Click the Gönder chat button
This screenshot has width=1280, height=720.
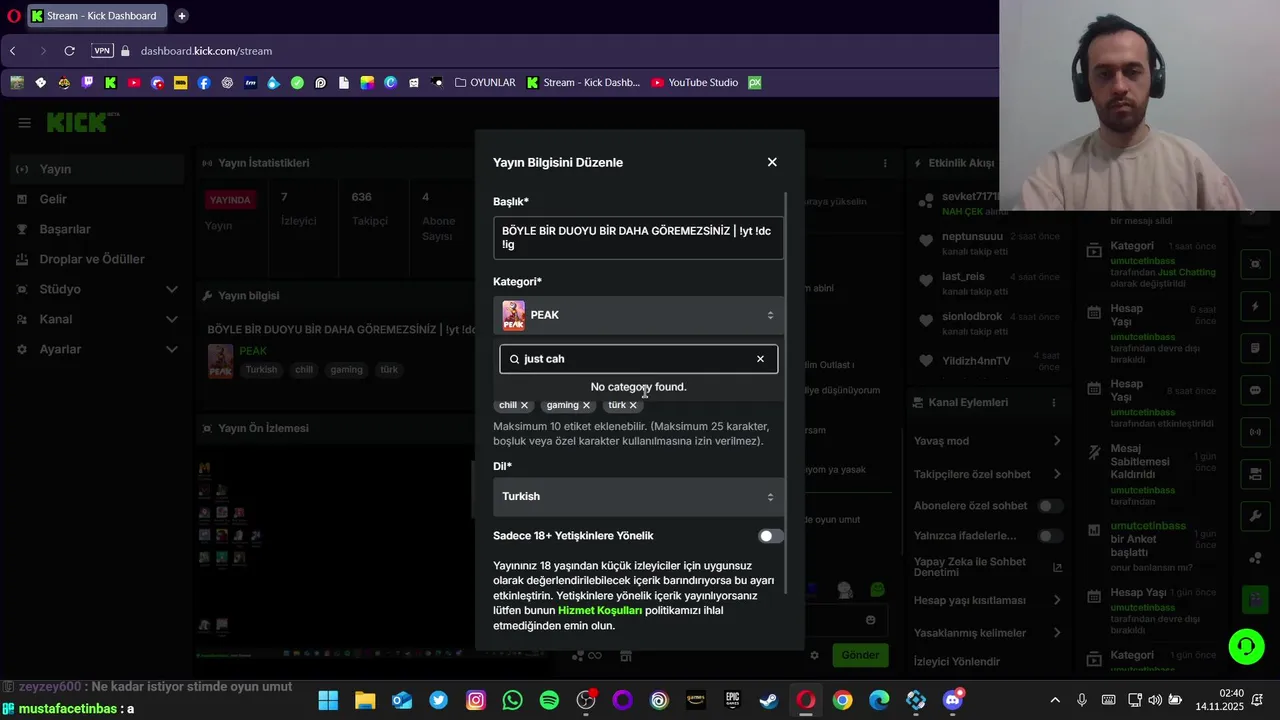pyautogui.click(x=860, y=655)
